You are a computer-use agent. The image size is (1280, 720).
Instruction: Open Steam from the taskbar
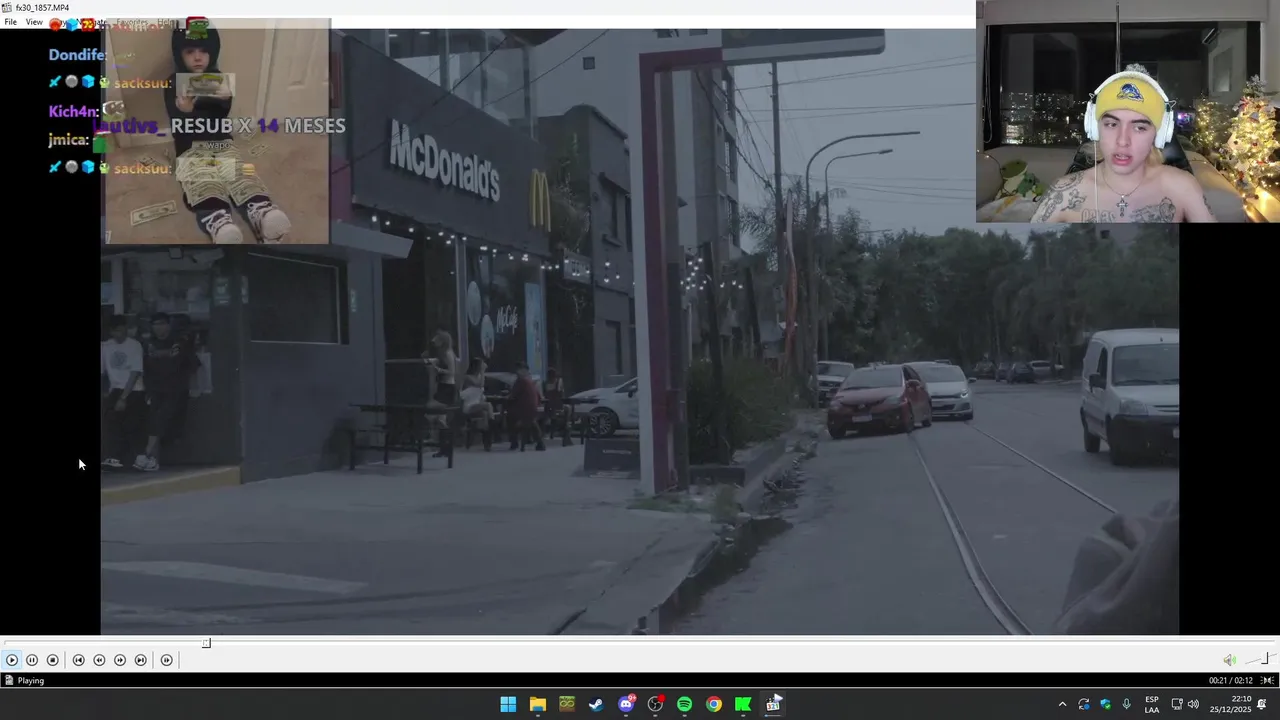(x=596, y=704)
